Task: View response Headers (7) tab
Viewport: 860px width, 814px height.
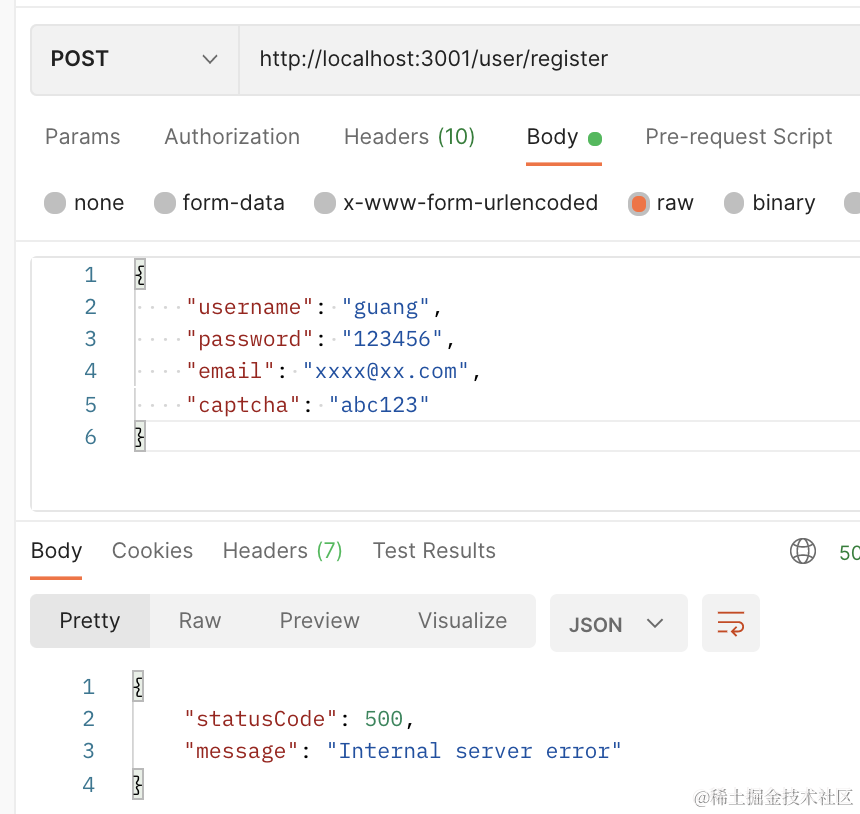Action: pyautogui.click(x=282, y=551)
